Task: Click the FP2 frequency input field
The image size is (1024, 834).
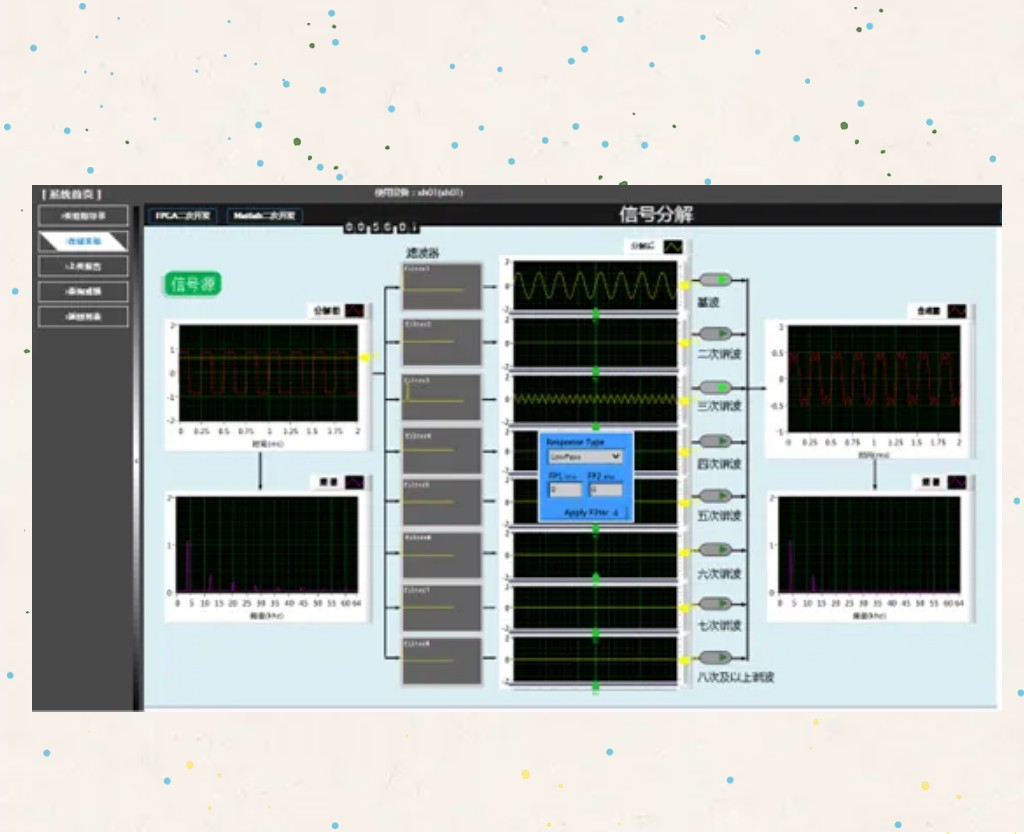Action: click(605, 490)
